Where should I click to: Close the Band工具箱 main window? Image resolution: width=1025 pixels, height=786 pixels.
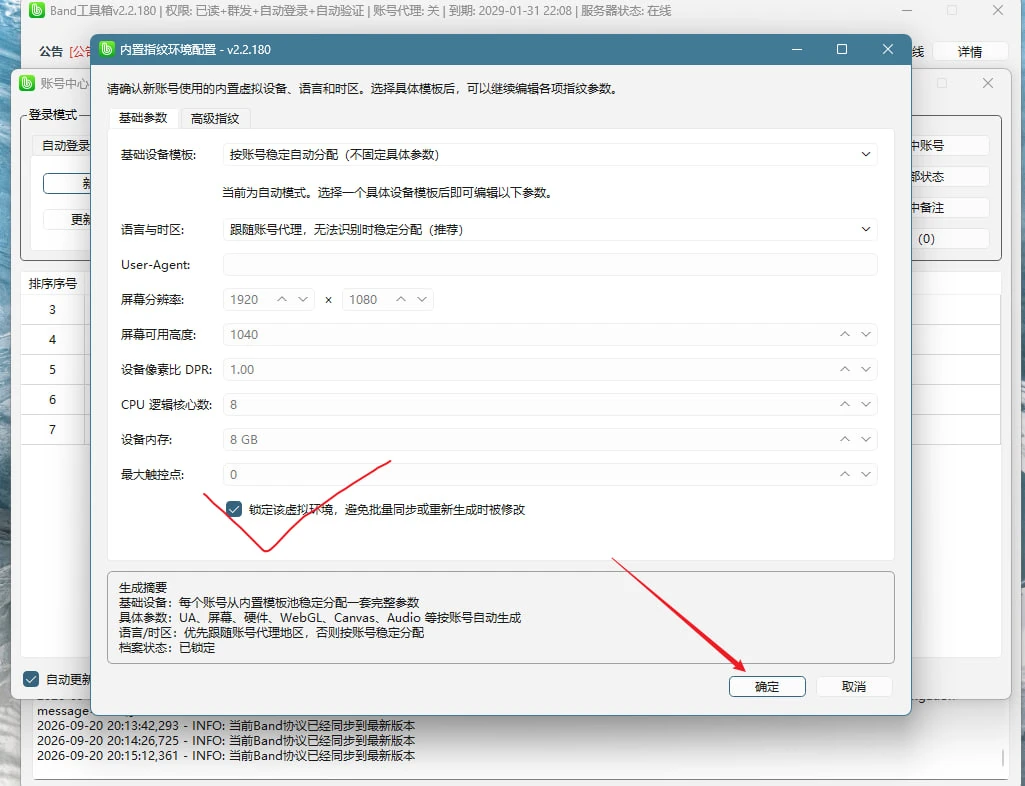coord(998,10)
